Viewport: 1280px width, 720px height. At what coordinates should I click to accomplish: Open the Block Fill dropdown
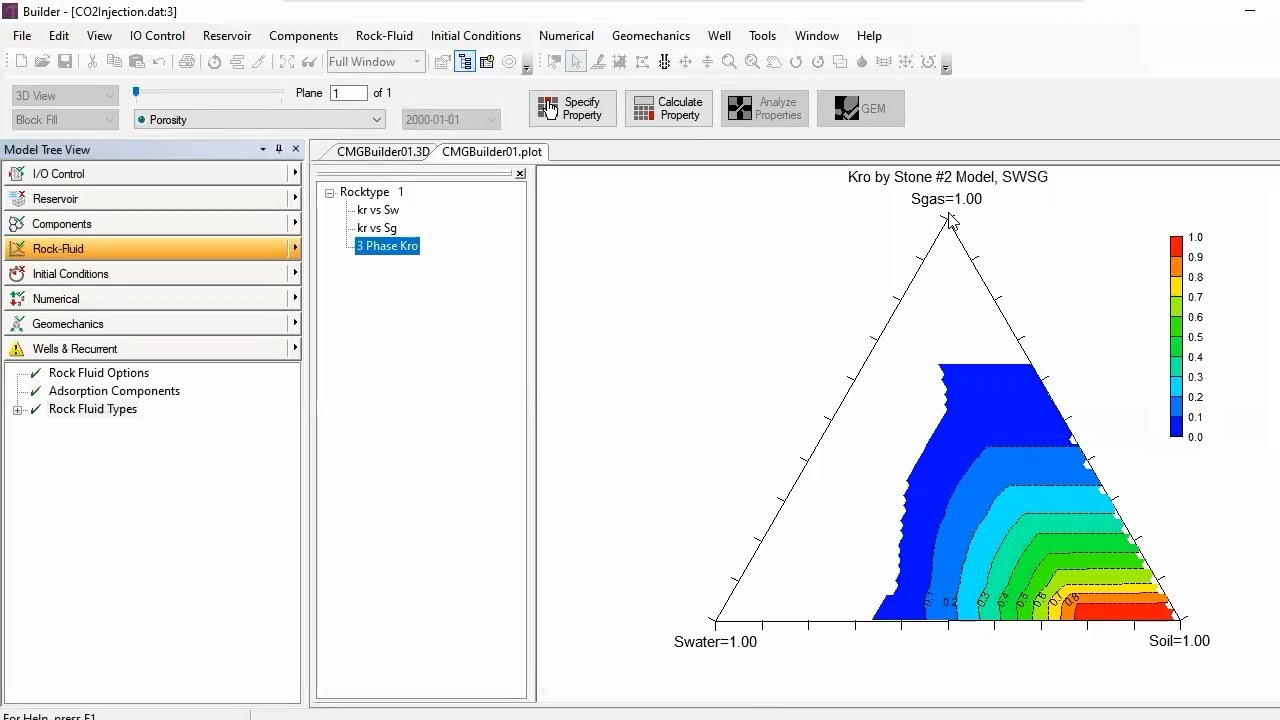point(65,120)
